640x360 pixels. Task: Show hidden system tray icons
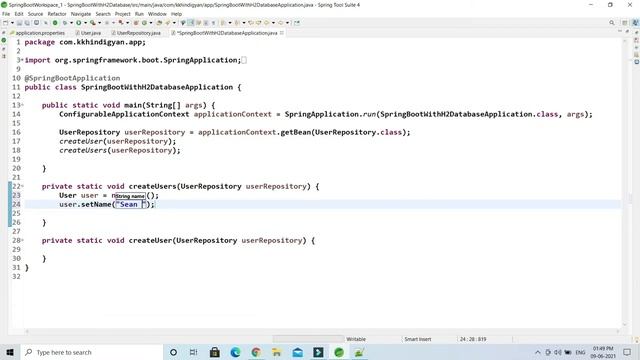click(538, 352)
